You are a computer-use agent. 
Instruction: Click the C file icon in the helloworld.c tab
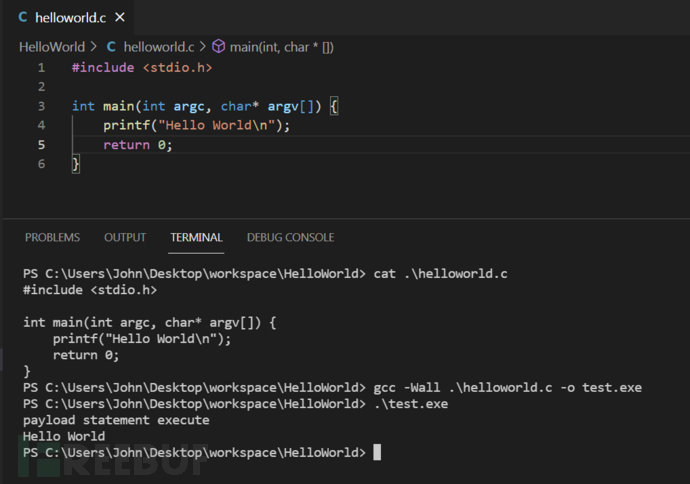tap(23, 18)
